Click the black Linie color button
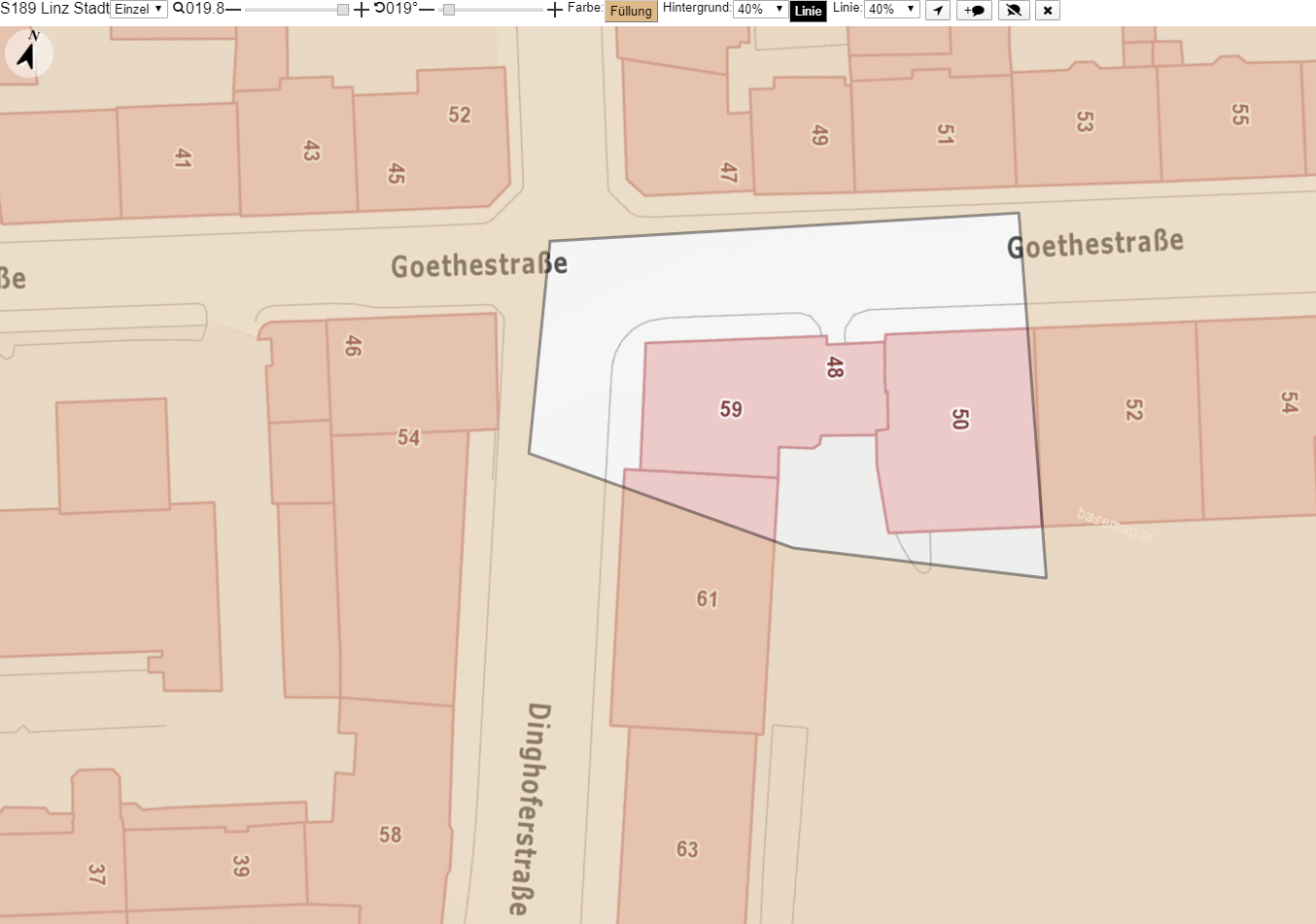The height and width of the screenshot is (924, 1316). (x=808, y=11)
